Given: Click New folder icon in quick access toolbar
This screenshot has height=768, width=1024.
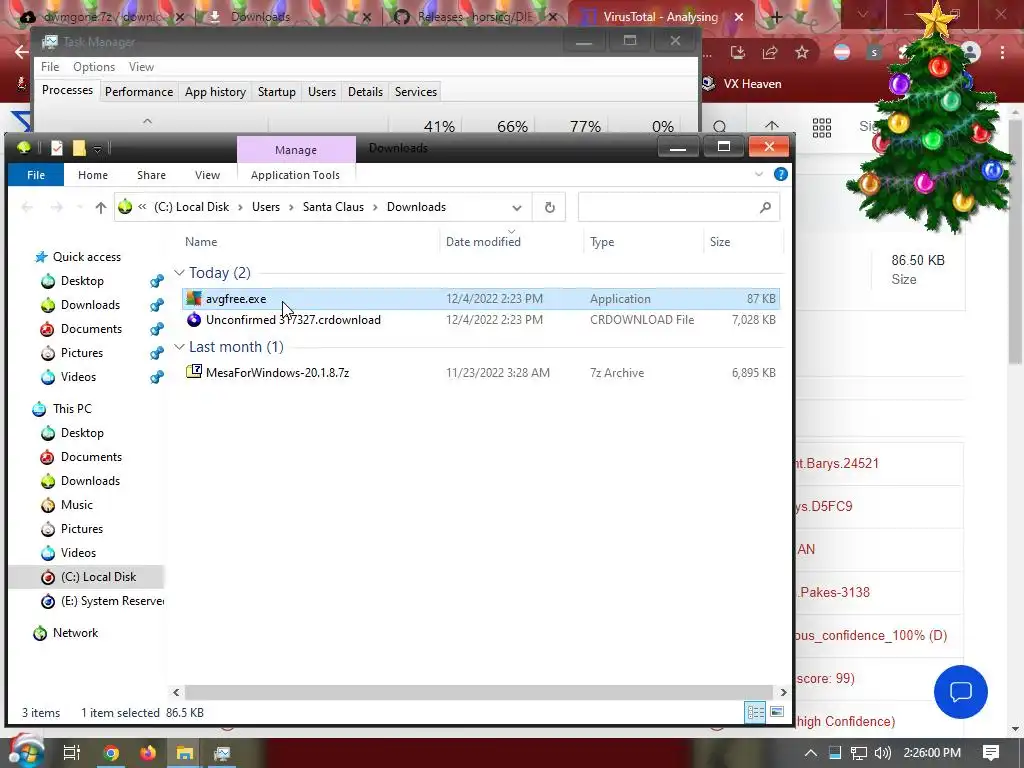Looking at the screenshot, I should [79, 148].
